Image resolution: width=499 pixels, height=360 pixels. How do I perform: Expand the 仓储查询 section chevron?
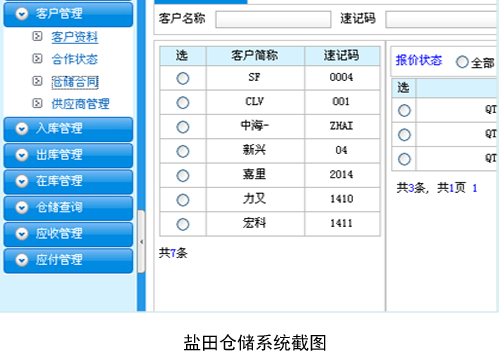22,208
